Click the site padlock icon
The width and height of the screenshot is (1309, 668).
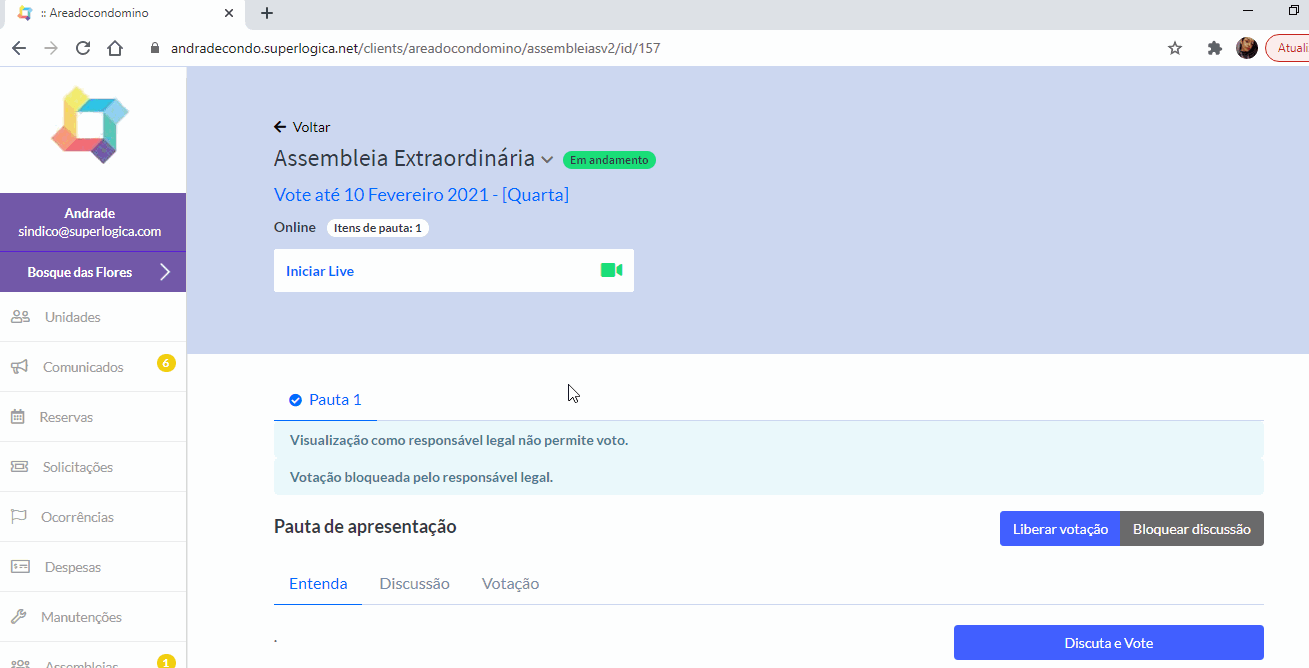click(x=154, y=48)
